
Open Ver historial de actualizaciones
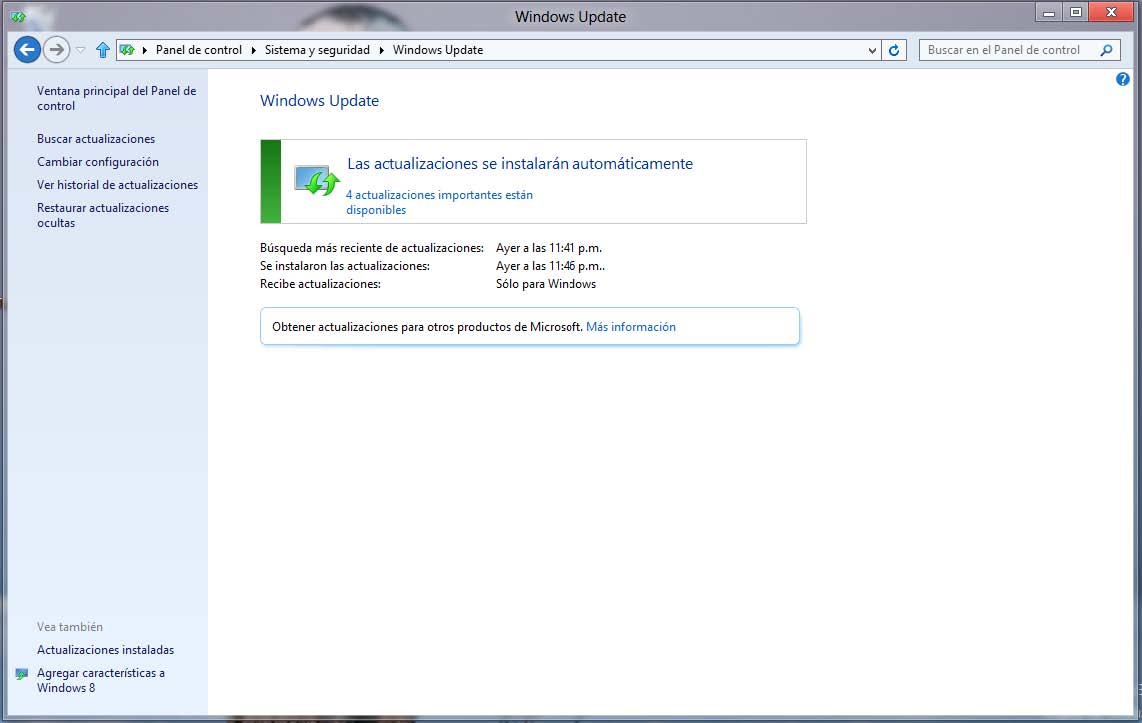tap(117, 185)
